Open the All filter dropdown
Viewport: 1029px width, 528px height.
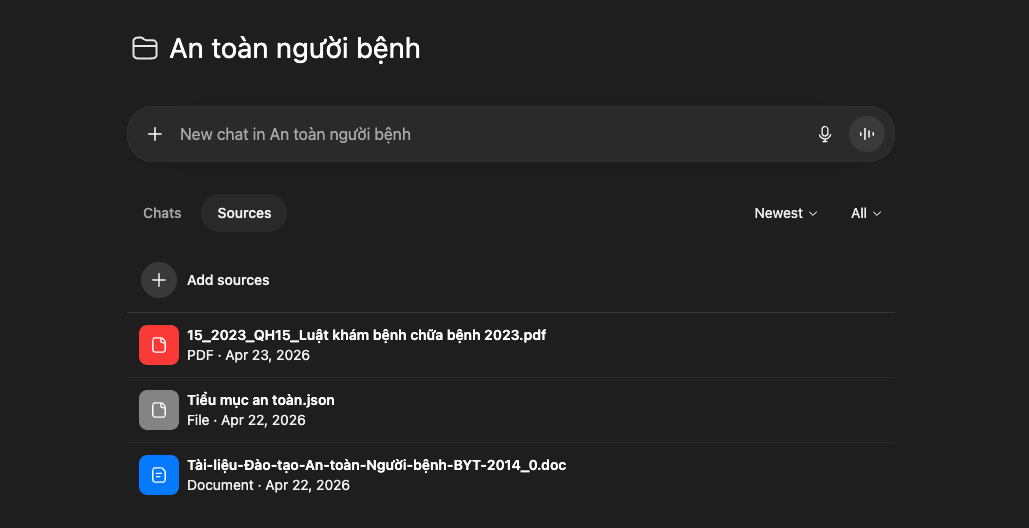865,213
